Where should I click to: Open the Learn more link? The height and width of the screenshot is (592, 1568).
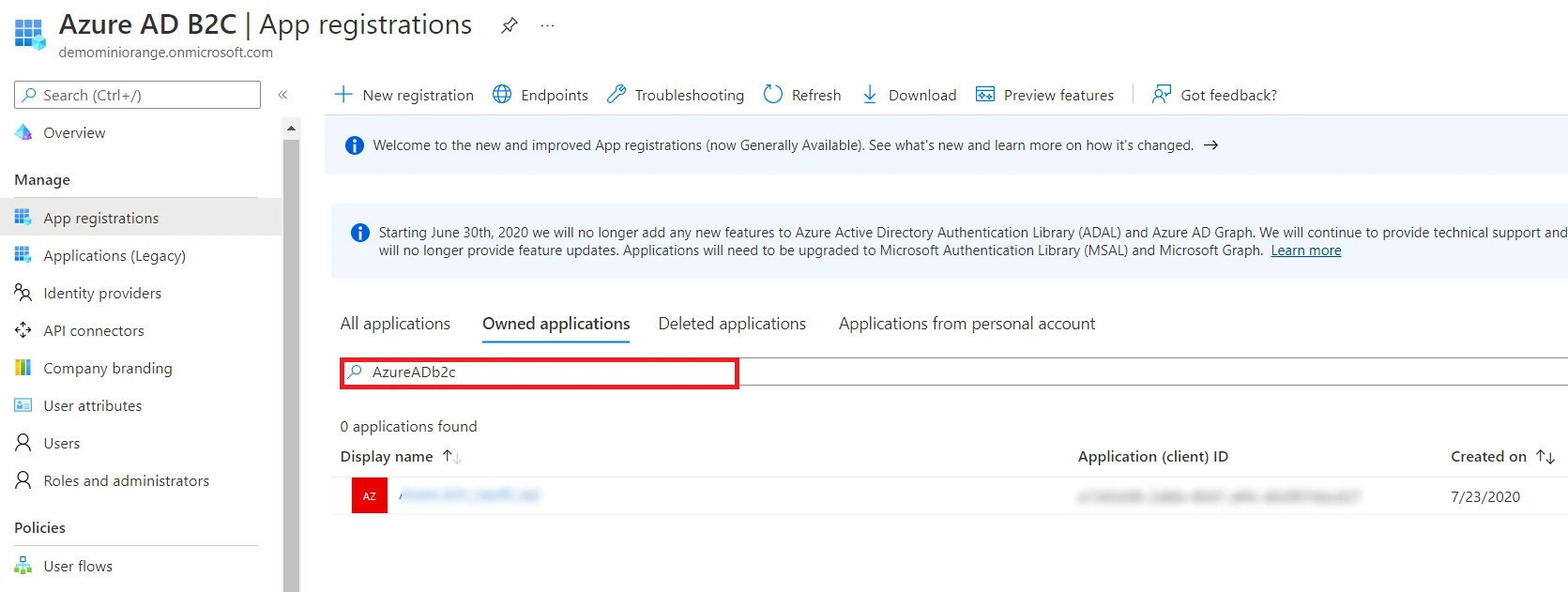tap(1306, 250)
